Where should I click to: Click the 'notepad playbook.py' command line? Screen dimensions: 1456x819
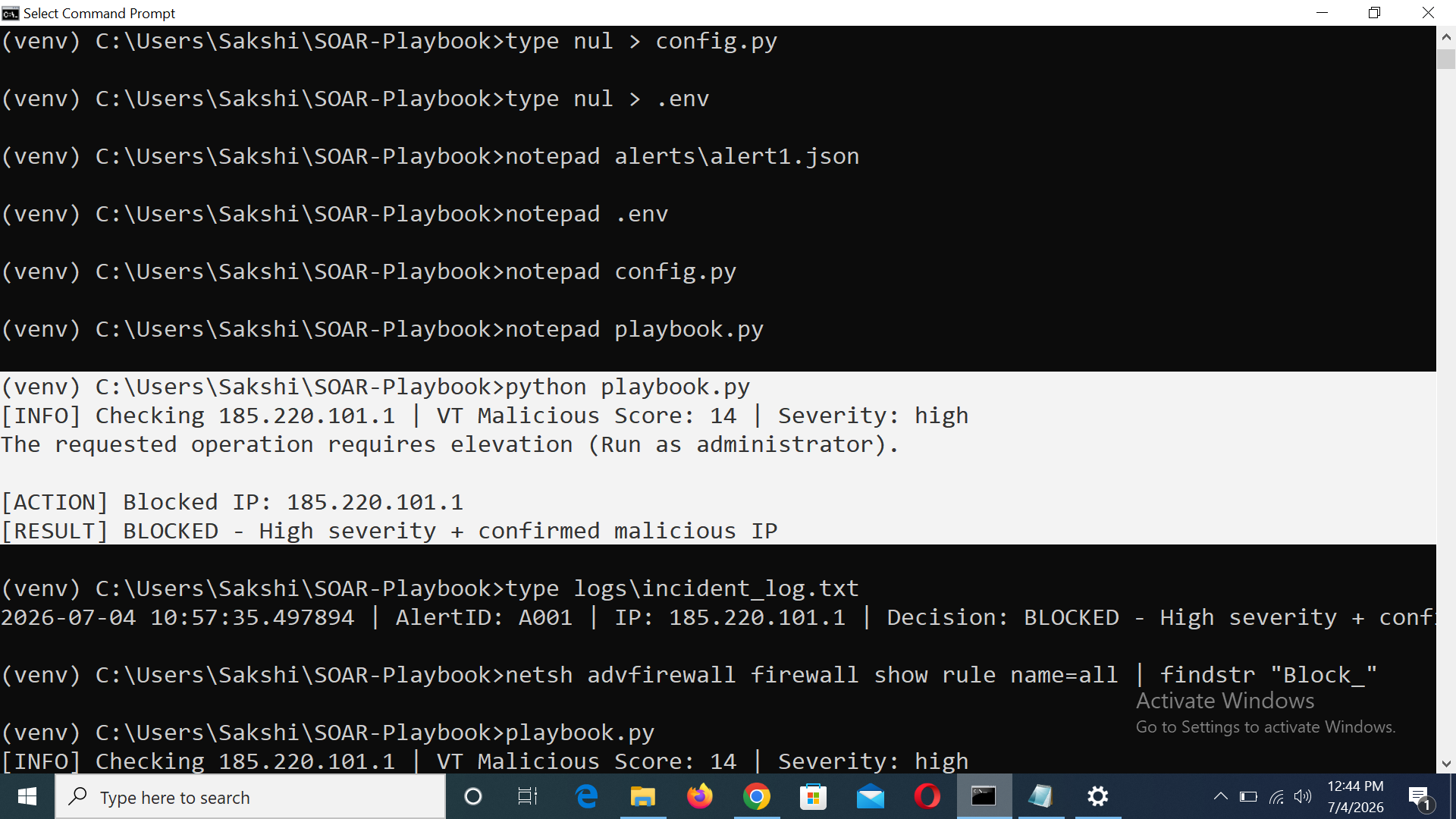(x=382, y=329)
